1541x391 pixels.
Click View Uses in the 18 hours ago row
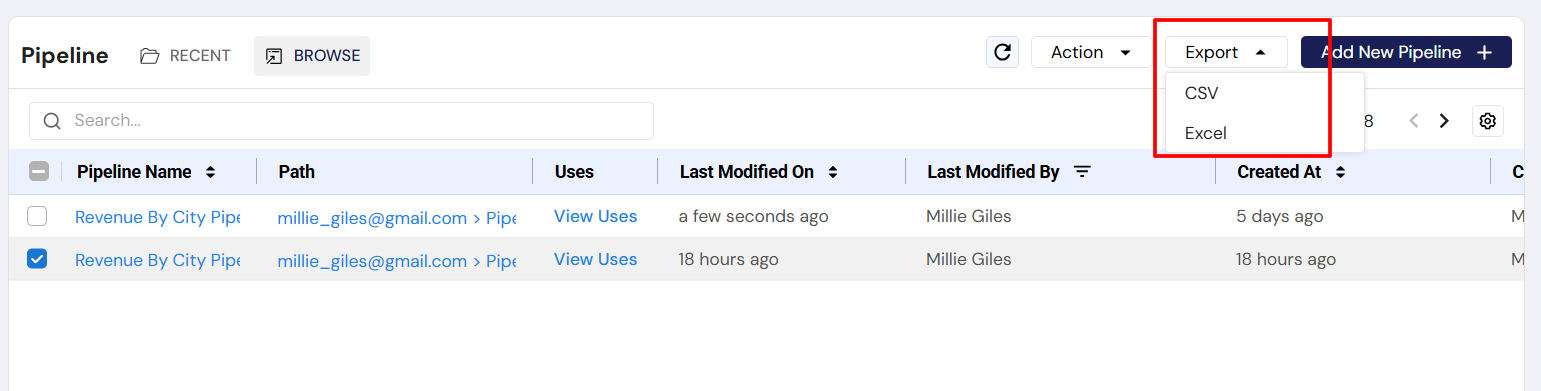point(596,259)
